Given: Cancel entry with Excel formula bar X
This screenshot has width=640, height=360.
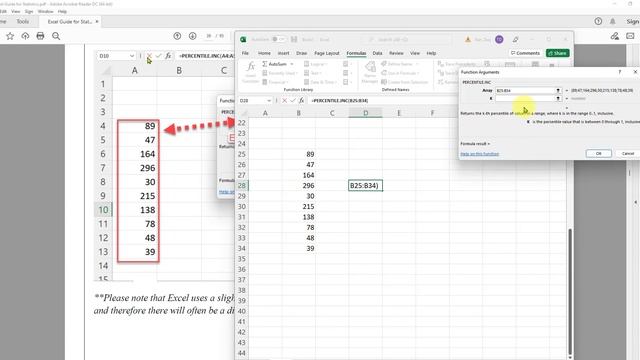Looking at the screenshot, I should (284, 100).
